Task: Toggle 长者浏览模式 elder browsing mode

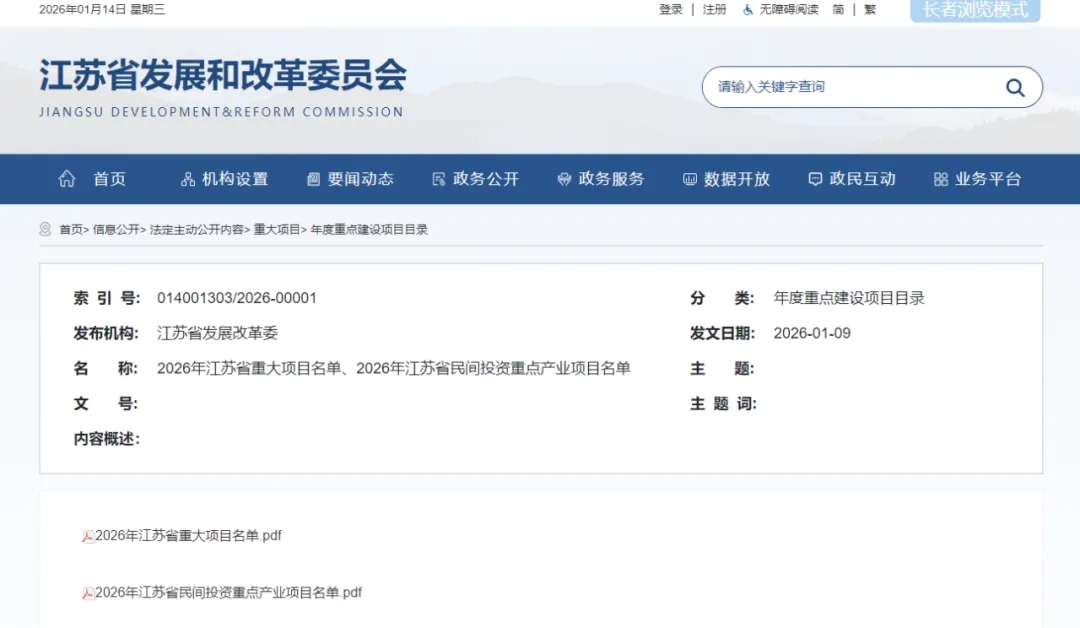Action: 974,10
